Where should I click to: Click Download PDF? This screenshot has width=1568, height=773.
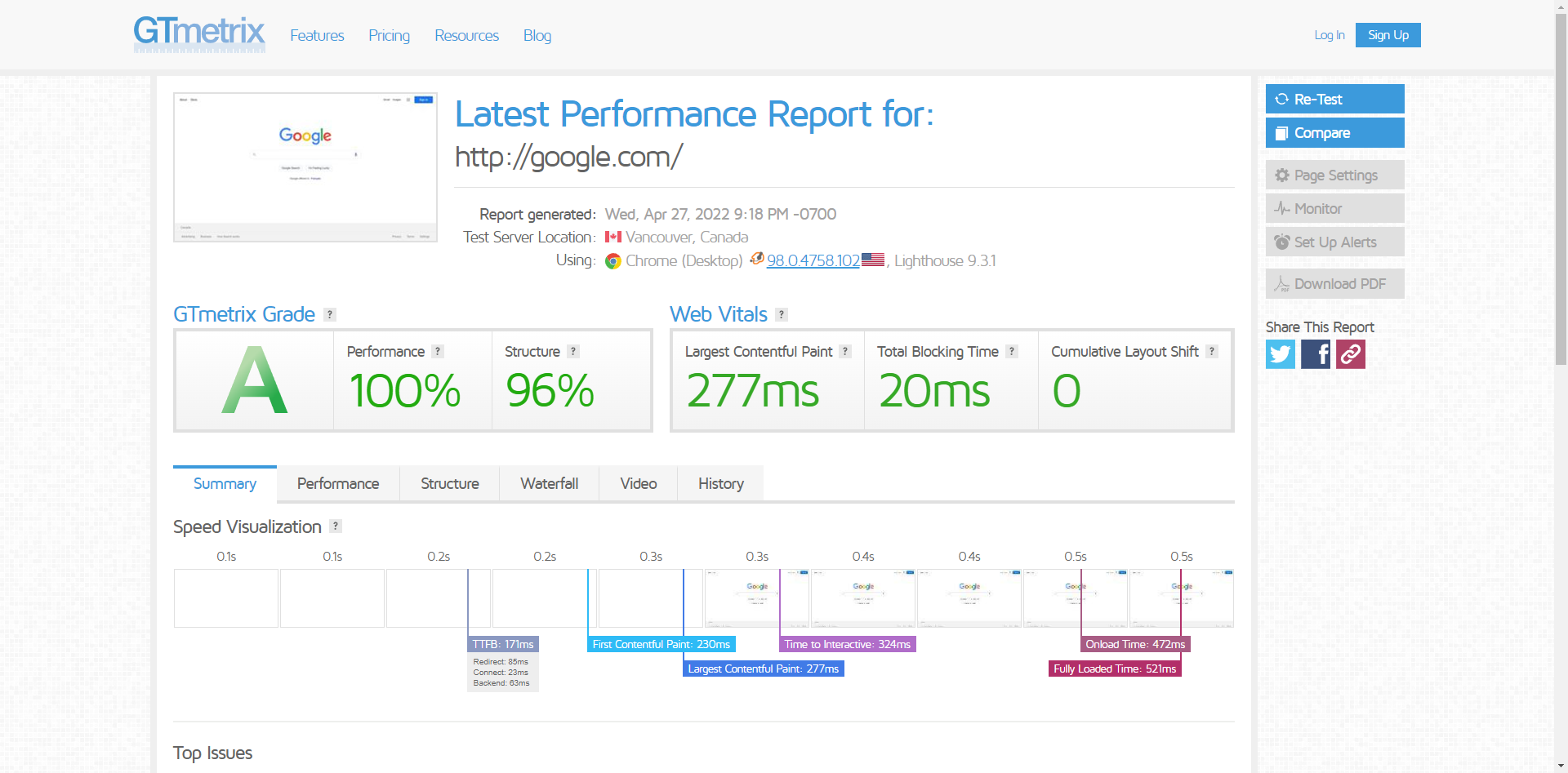pyautogui.click(x=1335, y=284)
